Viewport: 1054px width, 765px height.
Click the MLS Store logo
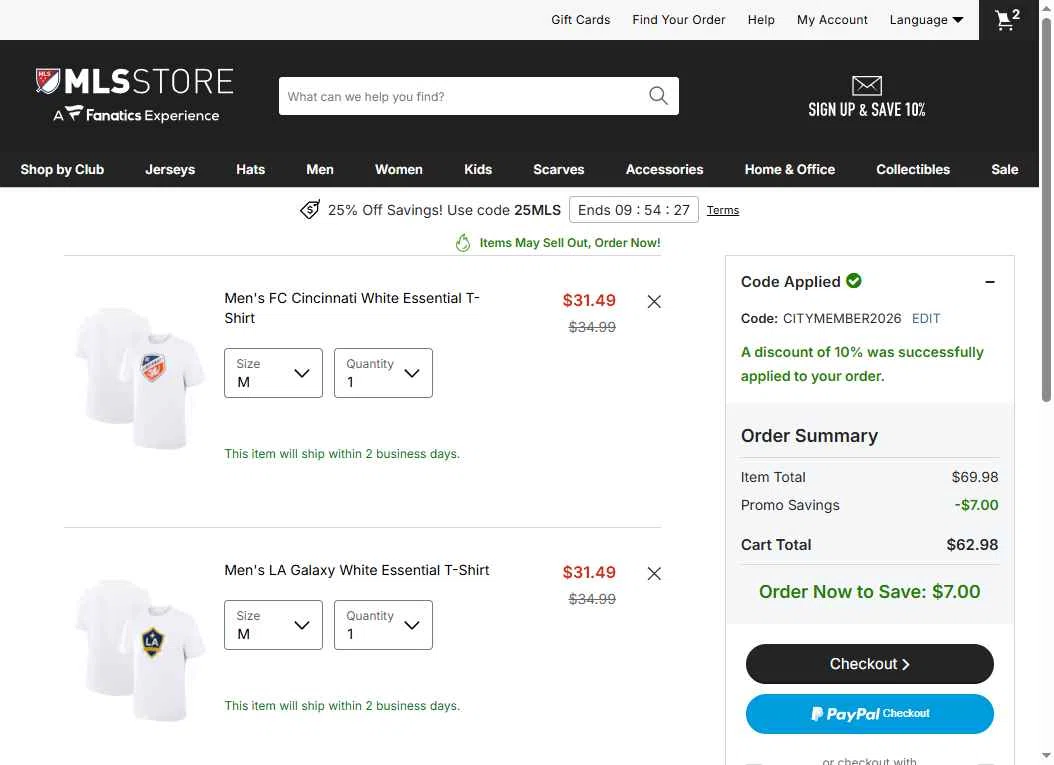(x=134, y=95)
